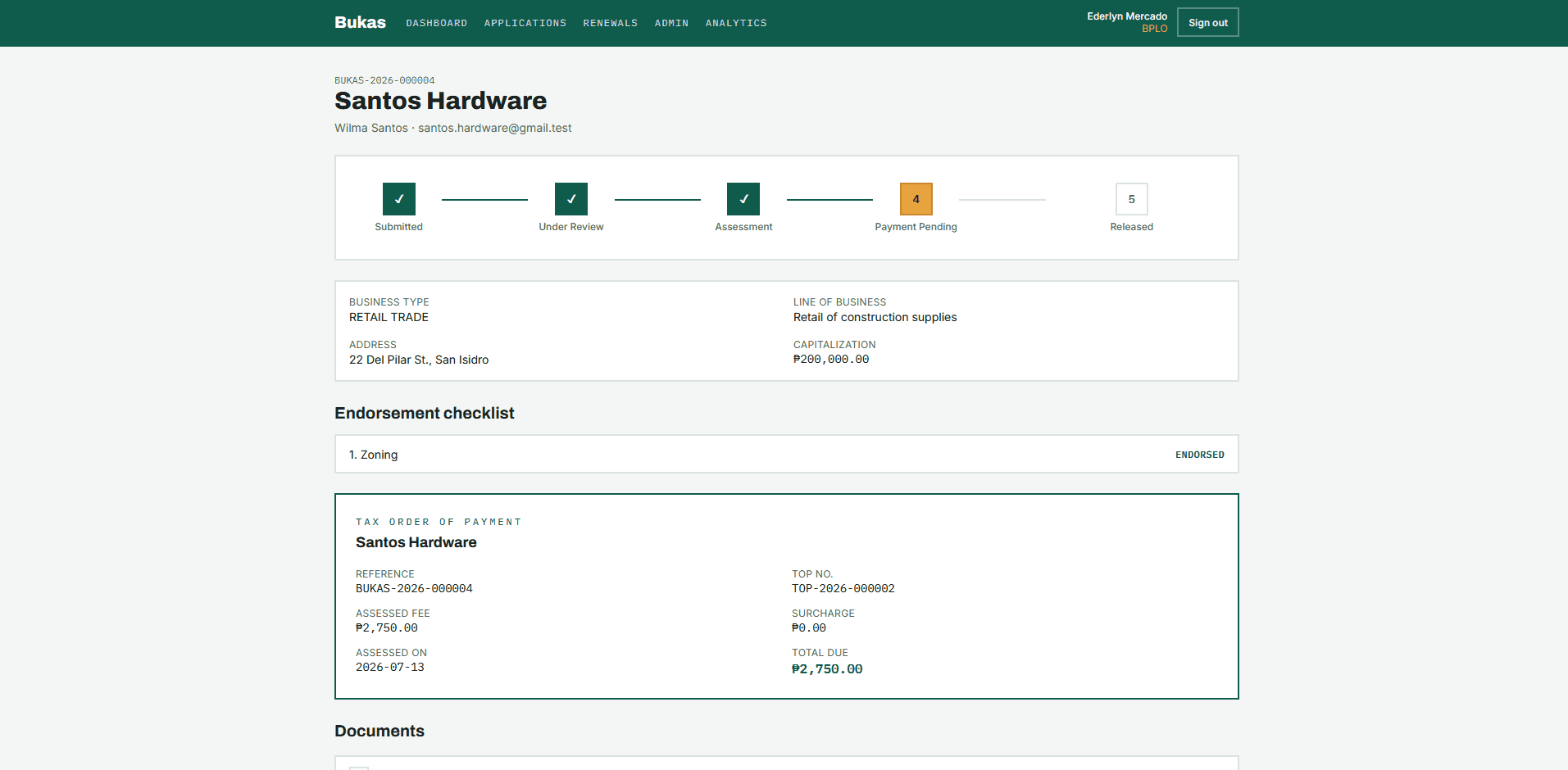Click the santos.hardware@gmail.test email text
1568x770 pixels.
coord(494,128)
